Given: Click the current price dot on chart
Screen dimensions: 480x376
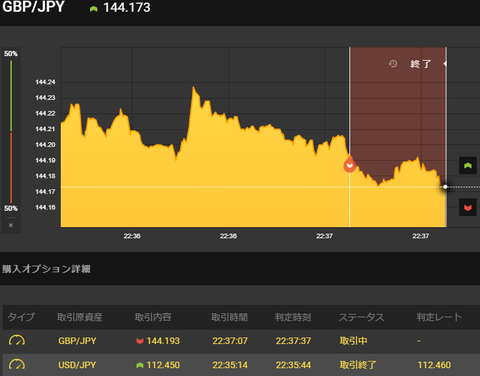Looking at the screenshot, I should point(445,187).
